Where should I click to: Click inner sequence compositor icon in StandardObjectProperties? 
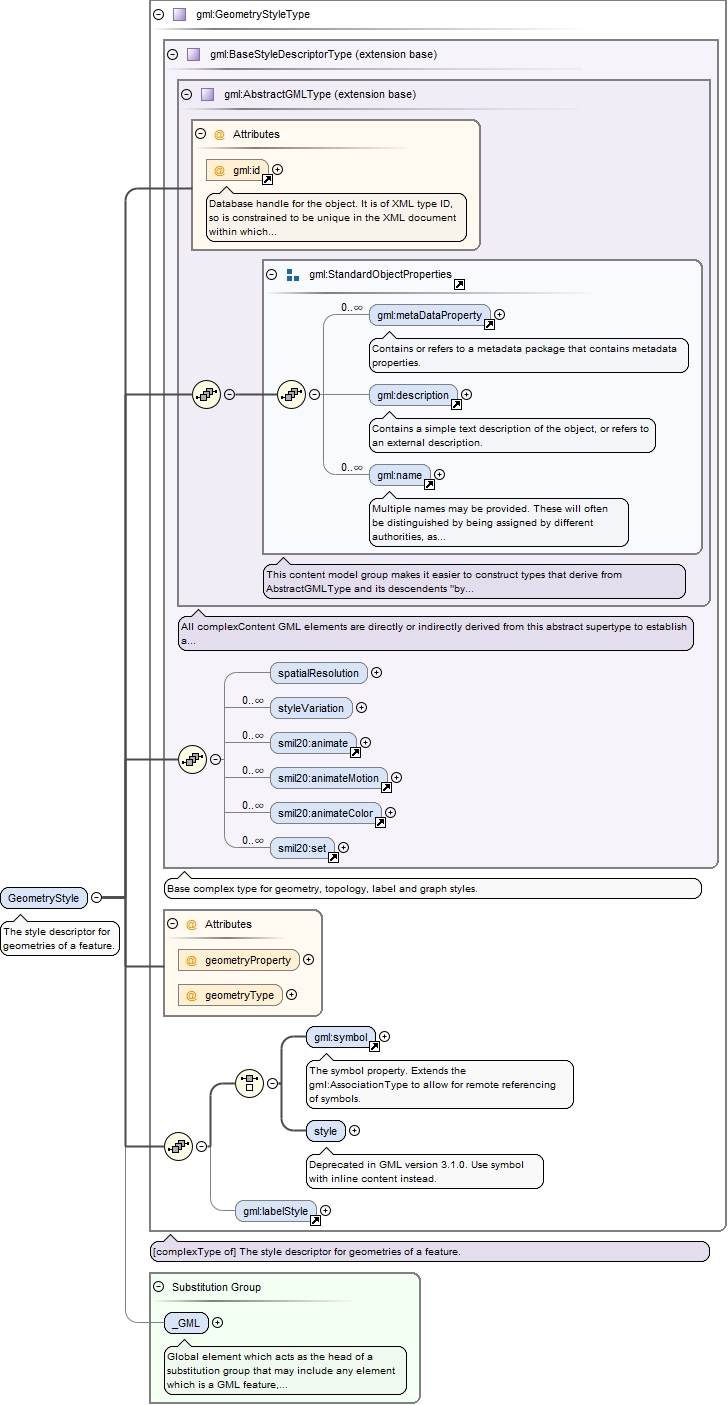point(291,395)
